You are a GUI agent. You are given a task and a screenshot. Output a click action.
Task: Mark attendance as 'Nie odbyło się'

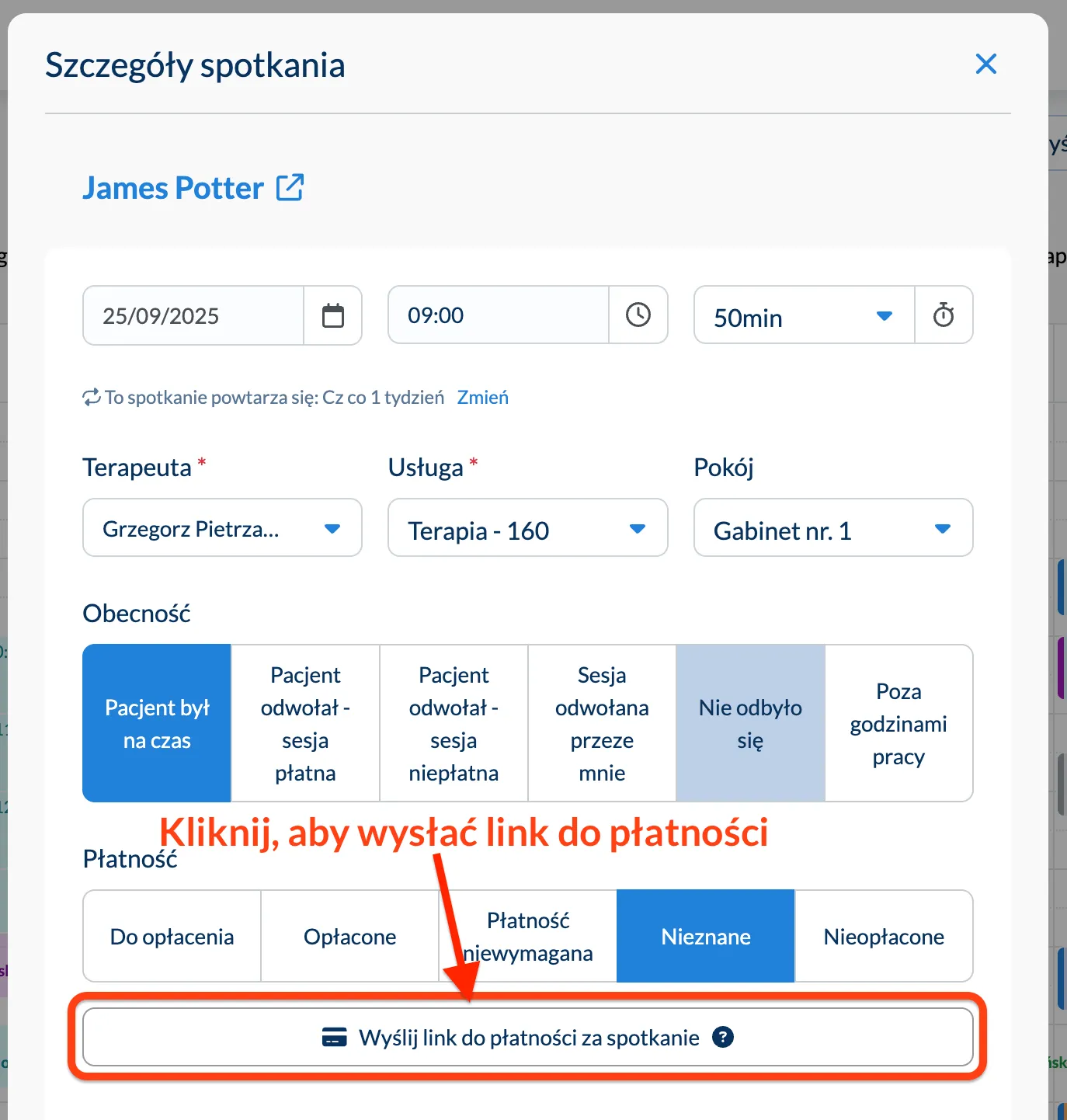tap(750, 723)
